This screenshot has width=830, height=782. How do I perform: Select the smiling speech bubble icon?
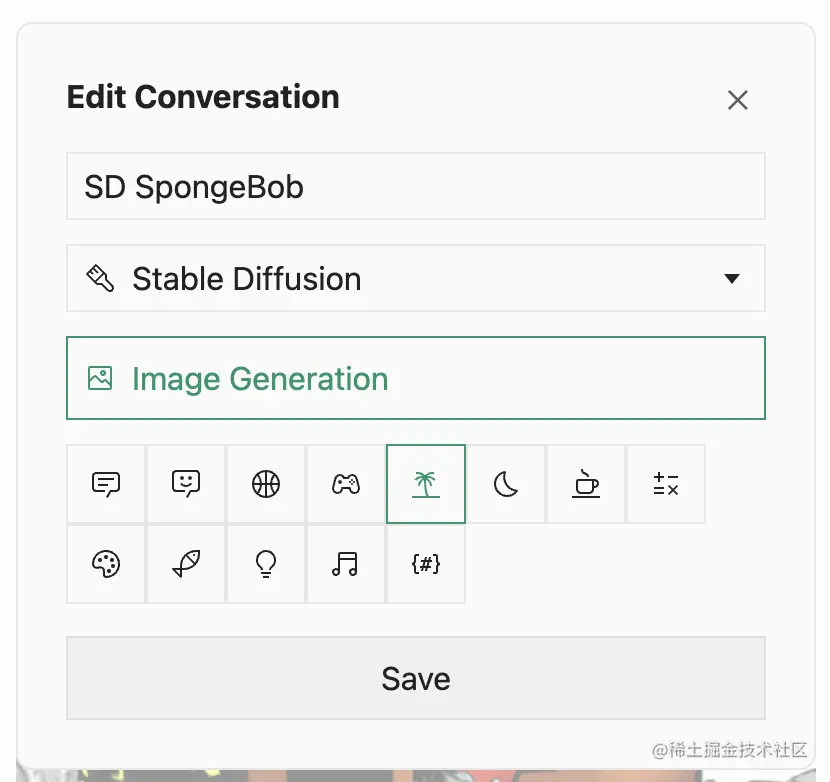pos(185,483)
